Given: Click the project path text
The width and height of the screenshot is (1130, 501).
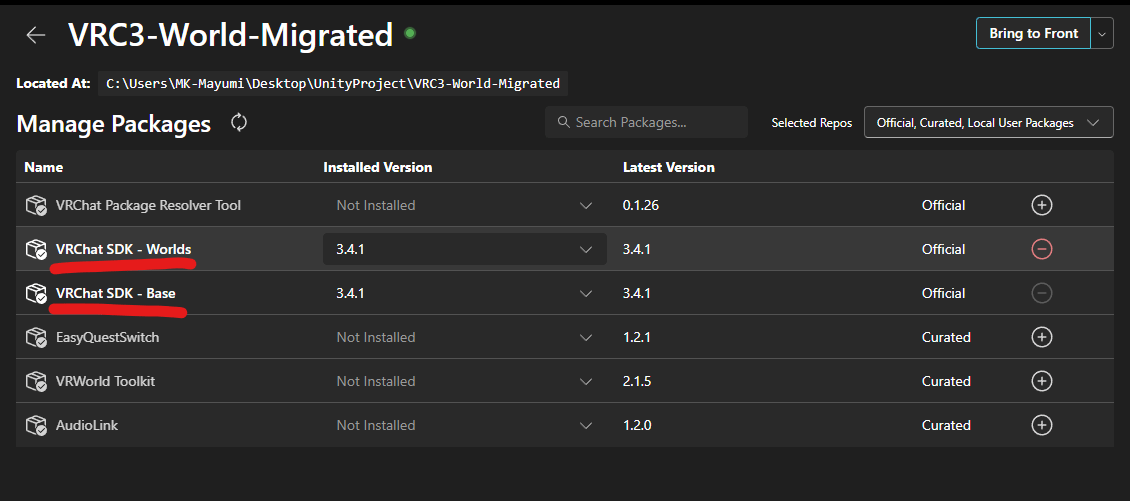Looking at the screenshot, I should tap(333, 84).
